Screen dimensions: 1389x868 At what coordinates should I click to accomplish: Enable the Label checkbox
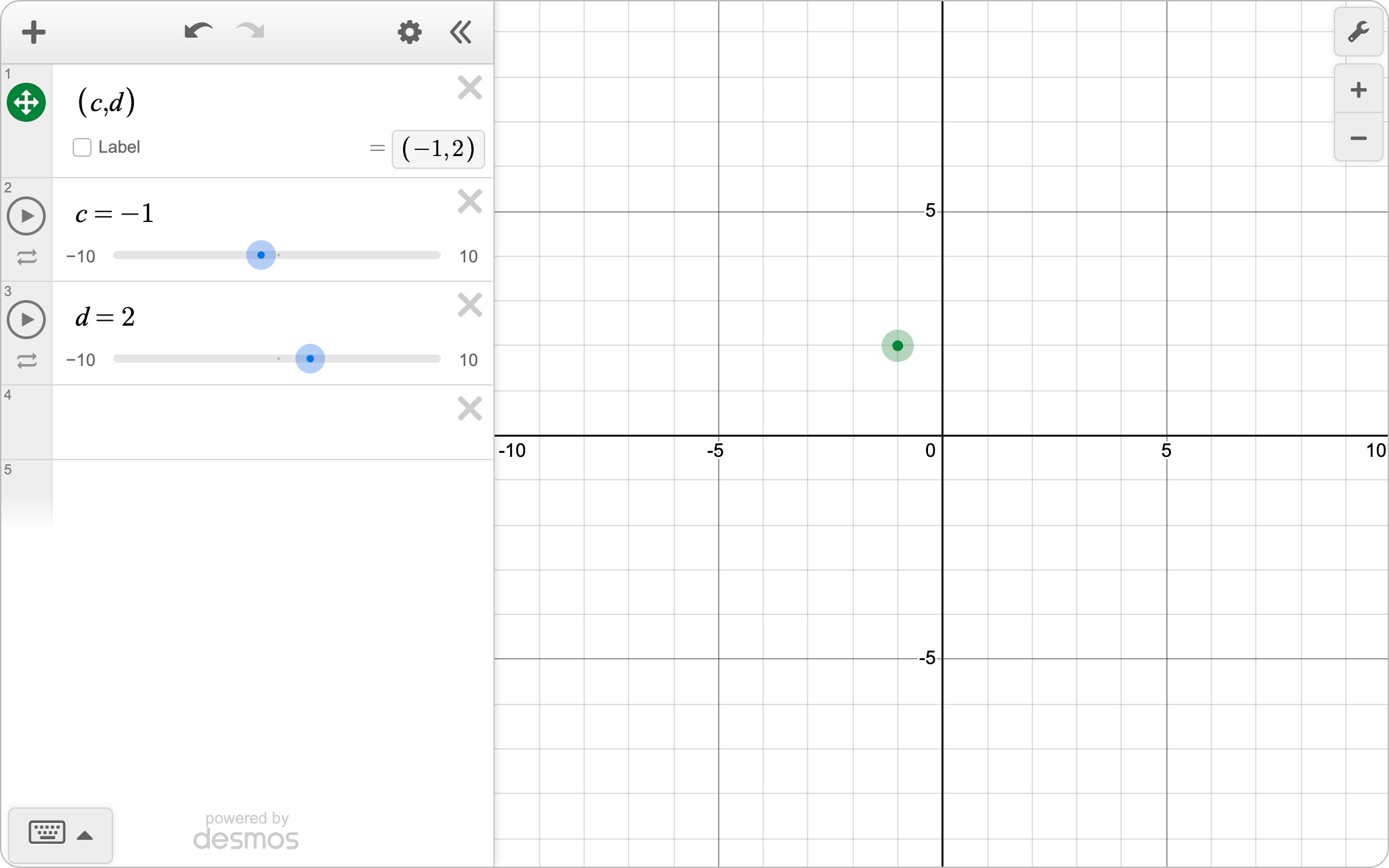click(x=82, y=147)
